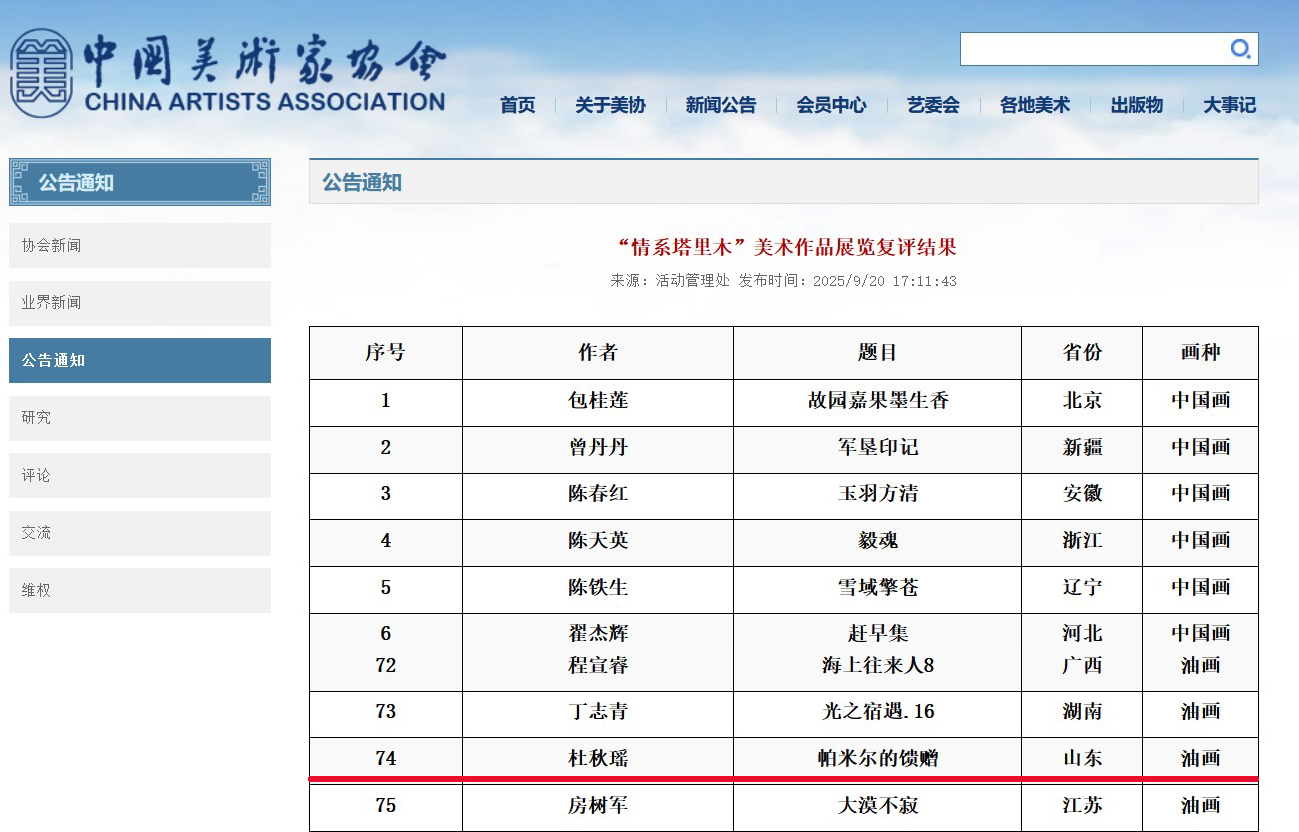Image resolution: width=1299 pixels, height=832 pixels.
Task: Open 业界新闻 in the sidebar
Action: (140, 303)
